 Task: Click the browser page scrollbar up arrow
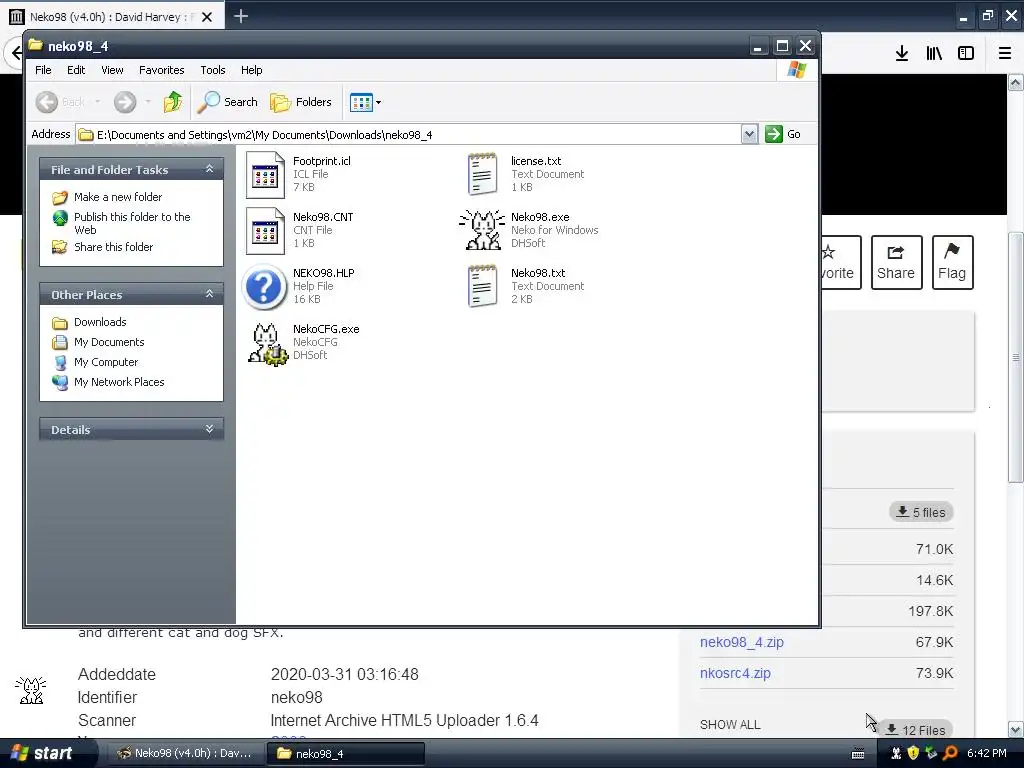point(1016,82)
